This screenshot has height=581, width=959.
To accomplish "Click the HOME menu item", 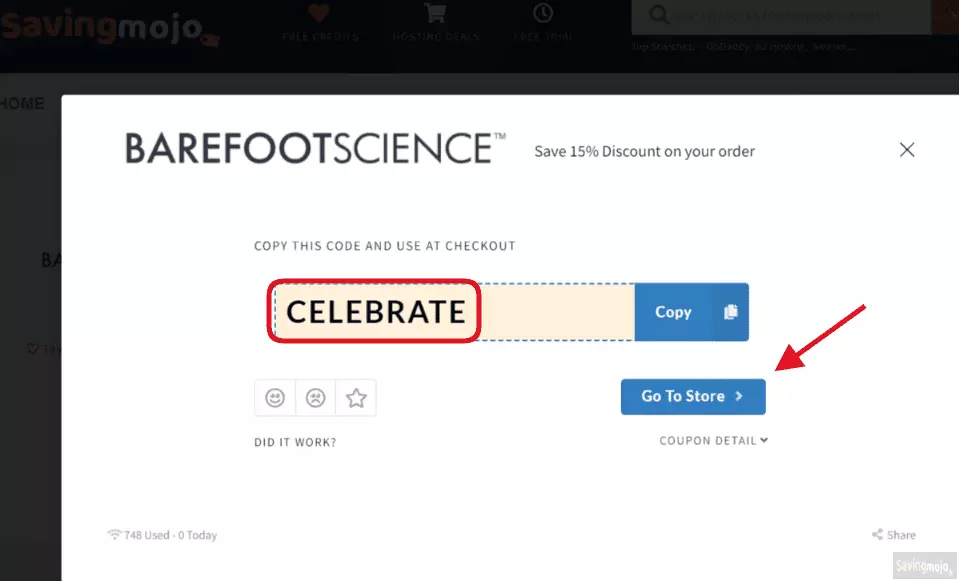I will [x=22, y=103].
